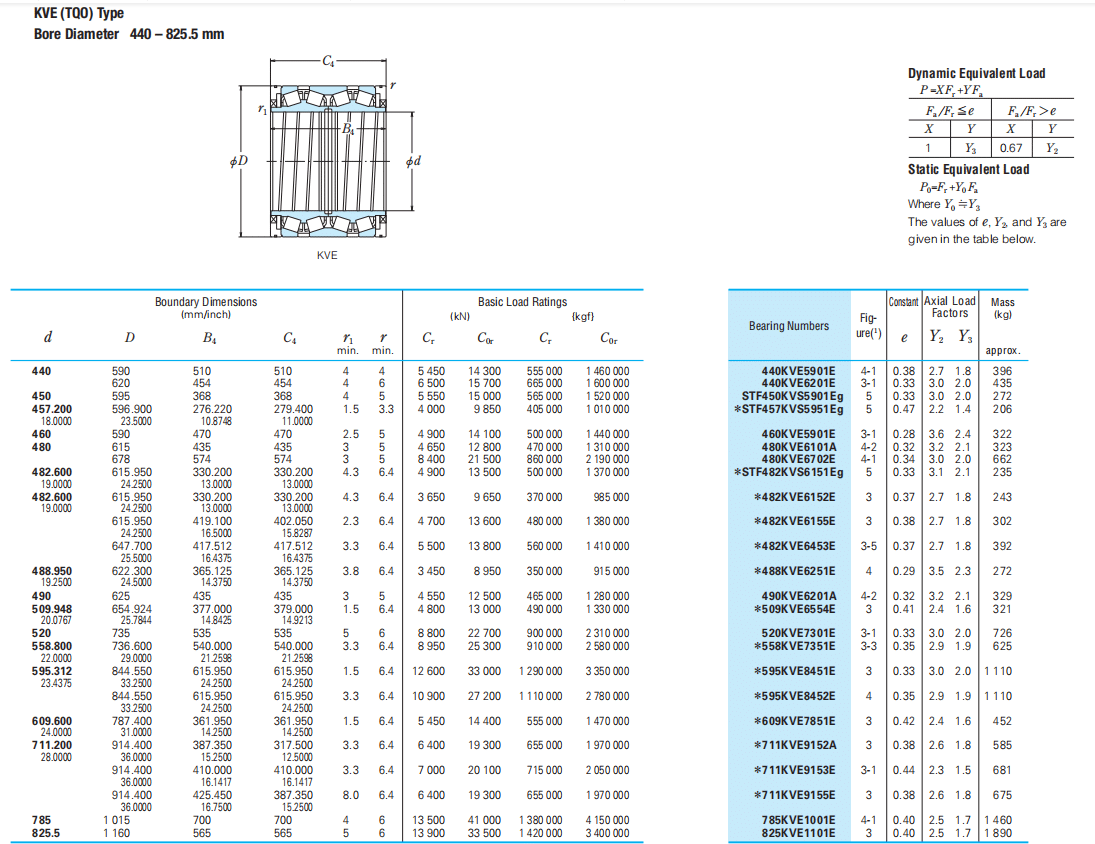Viewport: 1095px width, 844px height.
Task: Select the "Boundary Dimensions" table header
Action: (205, 302)
